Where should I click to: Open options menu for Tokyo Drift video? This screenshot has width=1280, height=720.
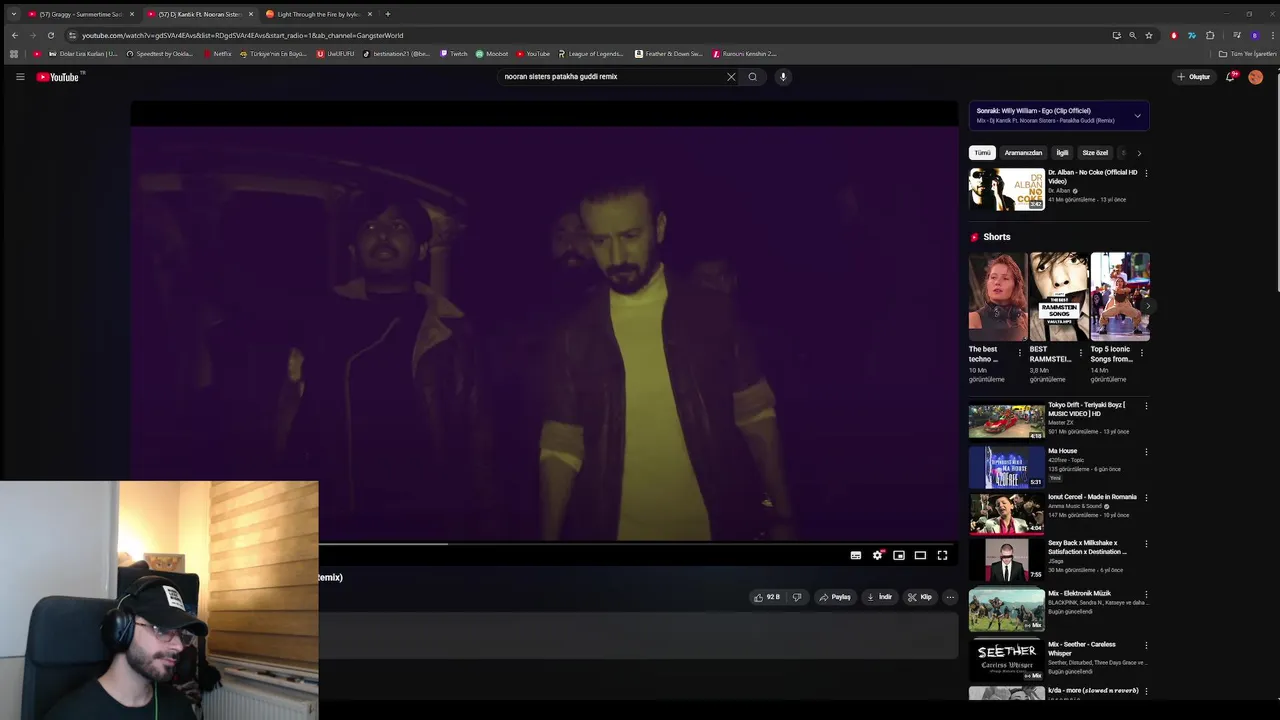pyautogui.click(x=1146, y=406)
